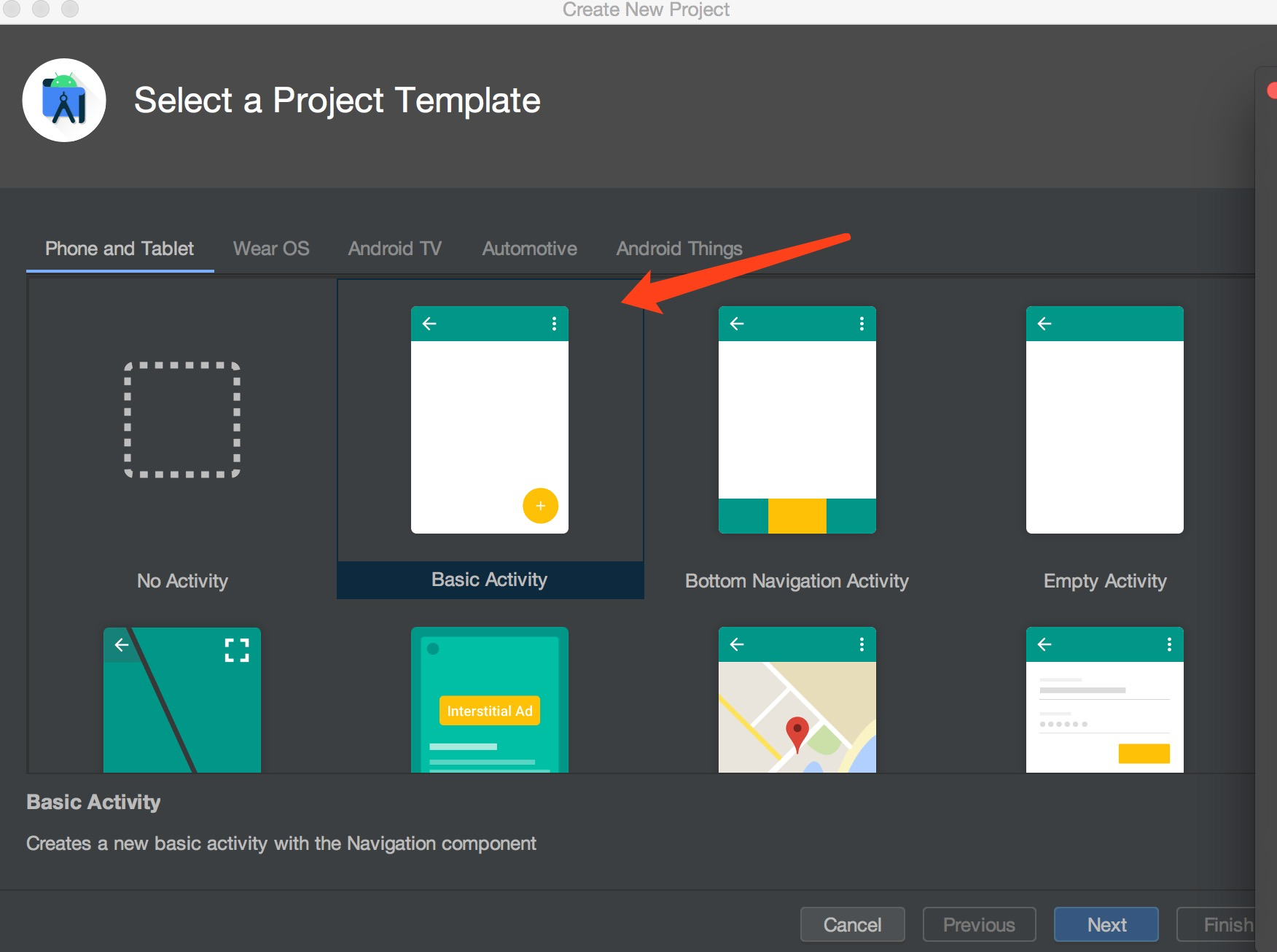Screen dimensions: 1277x952
Task: Click the yellow plus FAB in Basic Activity preview
Action: point(540,505)
